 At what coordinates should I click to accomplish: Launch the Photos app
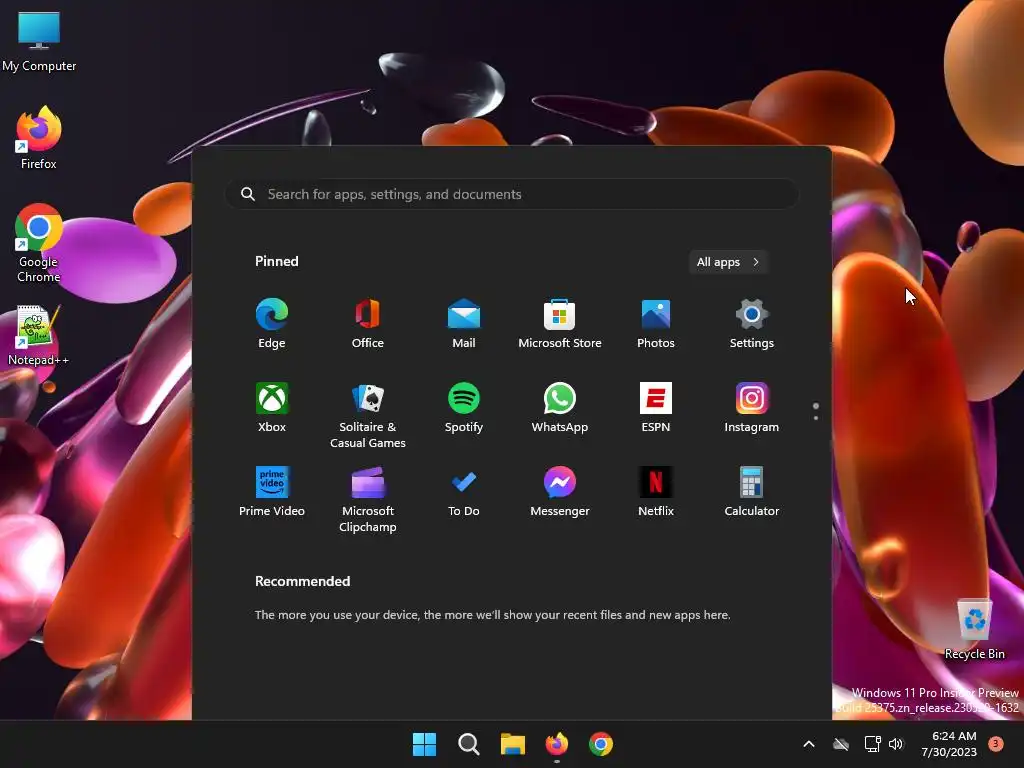click(656, 324)
